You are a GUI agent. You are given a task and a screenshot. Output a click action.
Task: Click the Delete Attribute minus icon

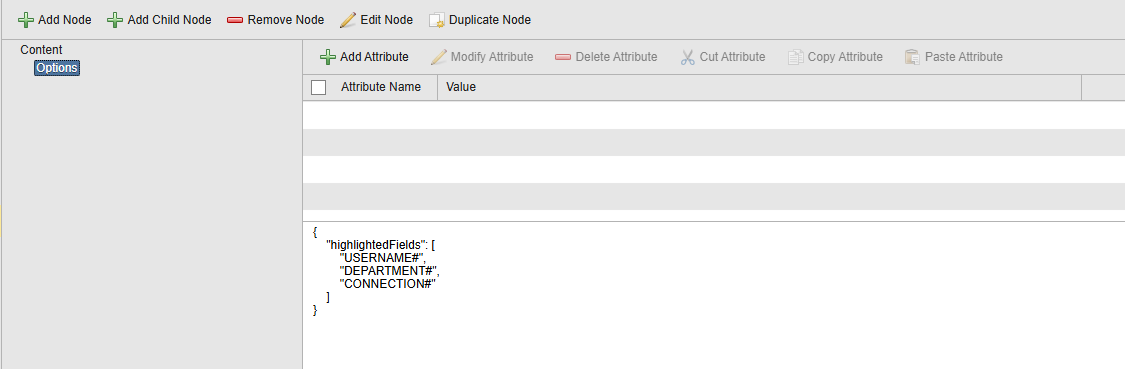tap(563, 57)
